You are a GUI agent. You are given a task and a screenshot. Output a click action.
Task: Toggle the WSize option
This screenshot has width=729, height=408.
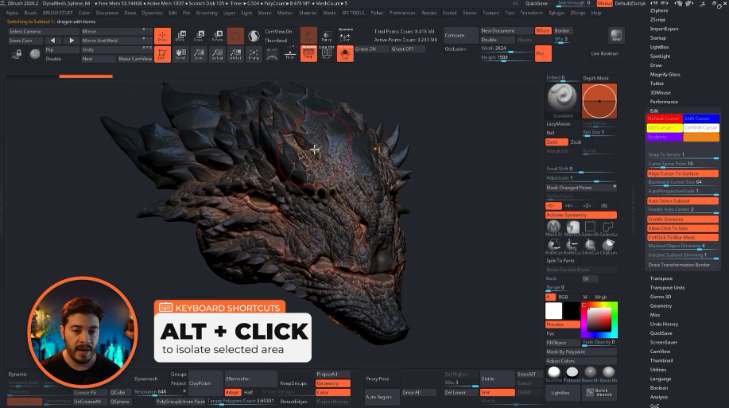(543, 31)
